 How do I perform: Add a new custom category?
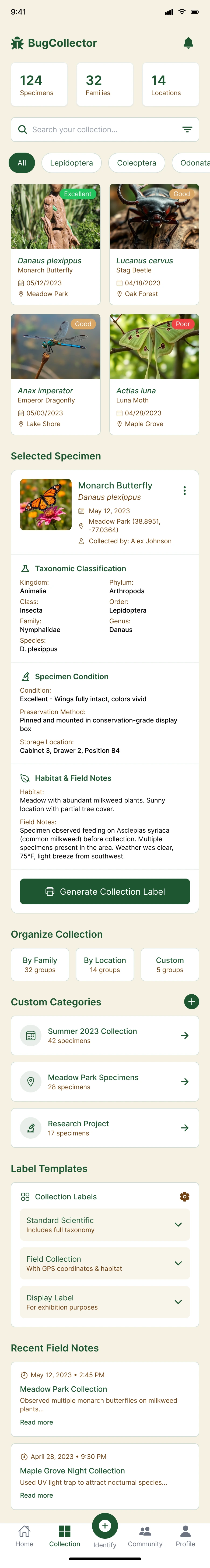pos(191,1001)
